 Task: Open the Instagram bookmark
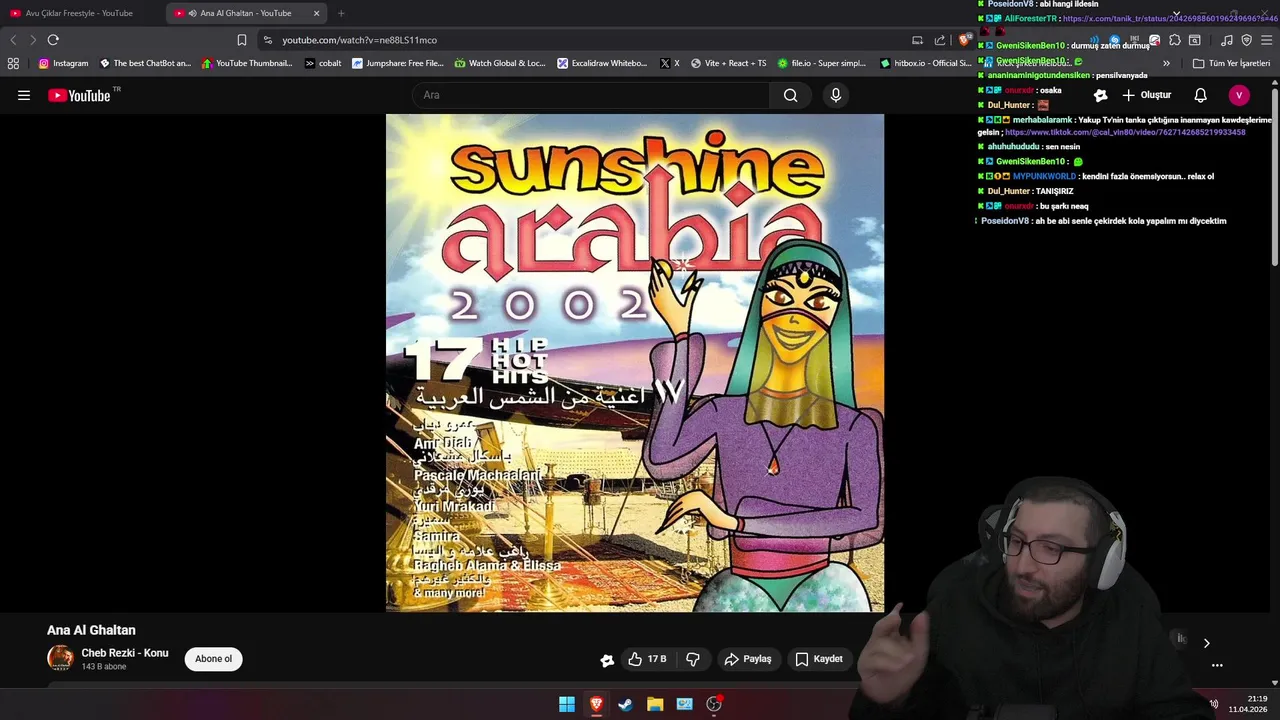(x=63, y=63)
